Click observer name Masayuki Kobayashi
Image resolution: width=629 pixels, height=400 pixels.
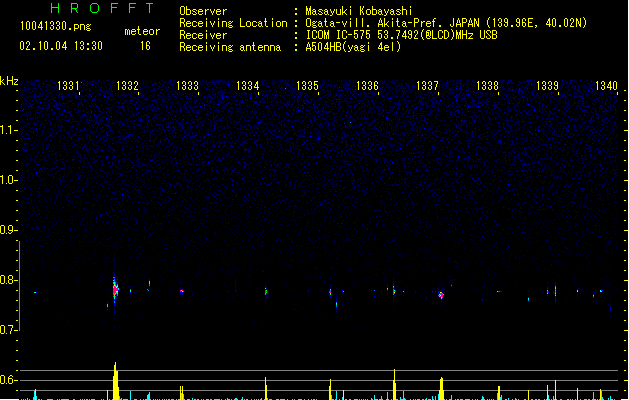click(359, 11)
